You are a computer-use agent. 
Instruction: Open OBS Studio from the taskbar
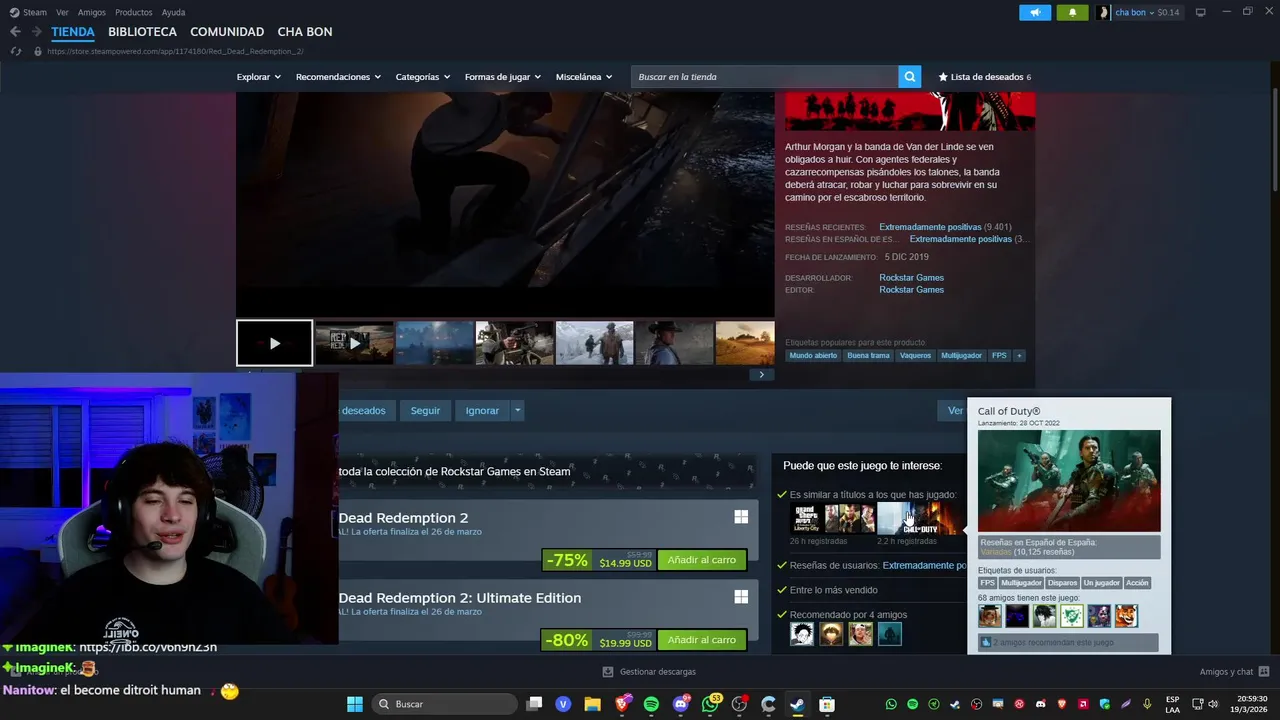tap(739, 704)
